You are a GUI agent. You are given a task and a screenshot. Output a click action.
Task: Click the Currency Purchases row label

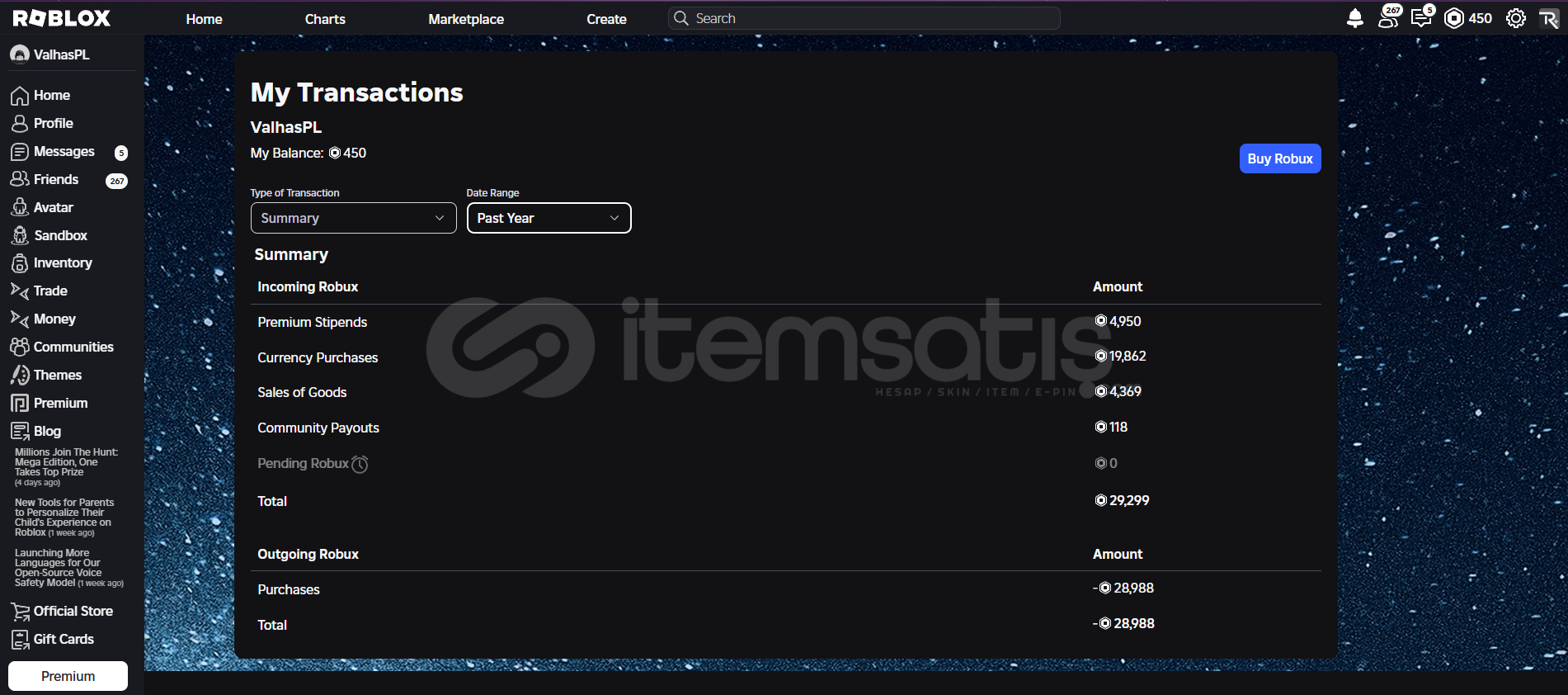[x=318, y=357]
